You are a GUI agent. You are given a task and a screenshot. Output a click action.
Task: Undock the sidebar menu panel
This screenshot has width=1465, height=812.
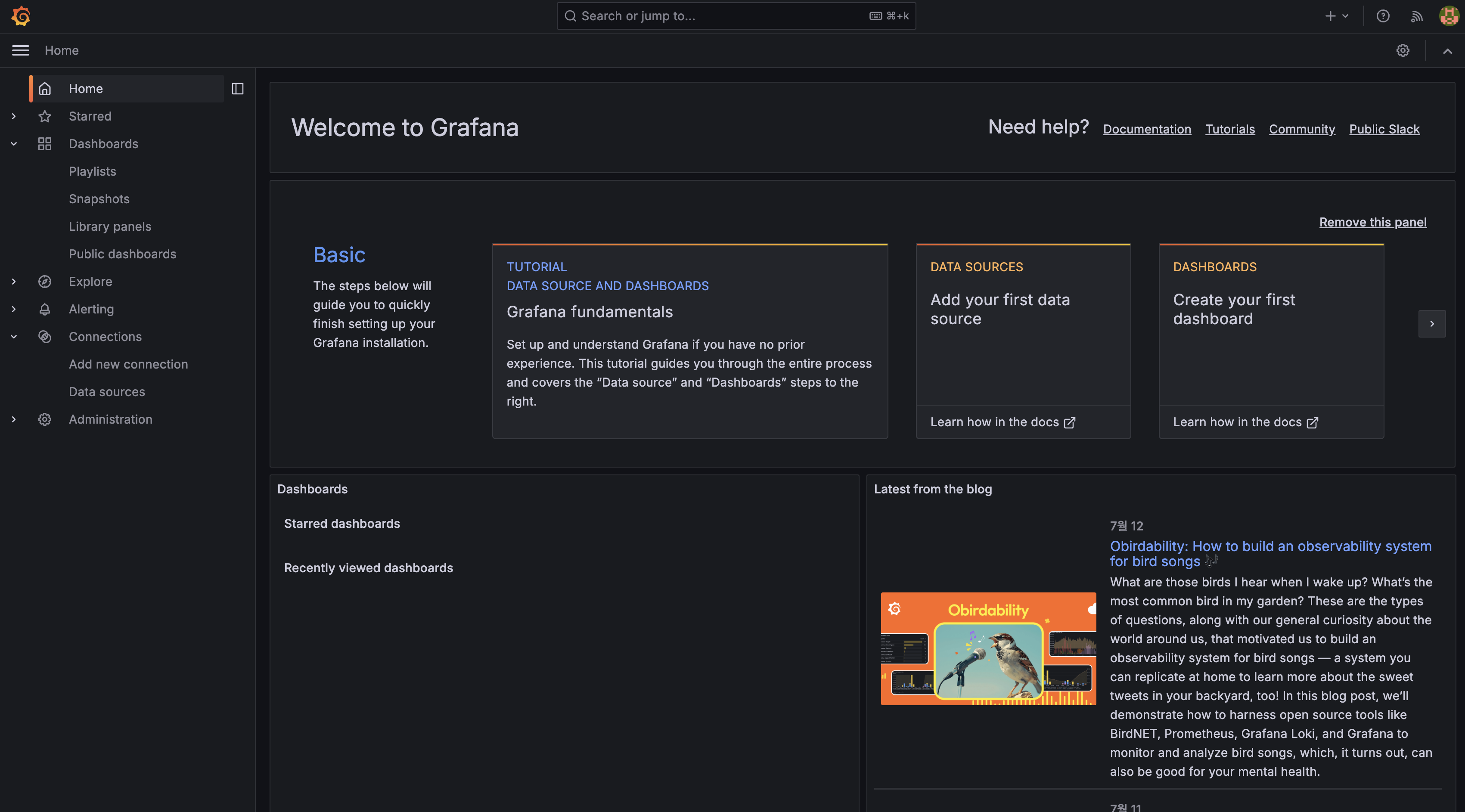tap(237, 89)
